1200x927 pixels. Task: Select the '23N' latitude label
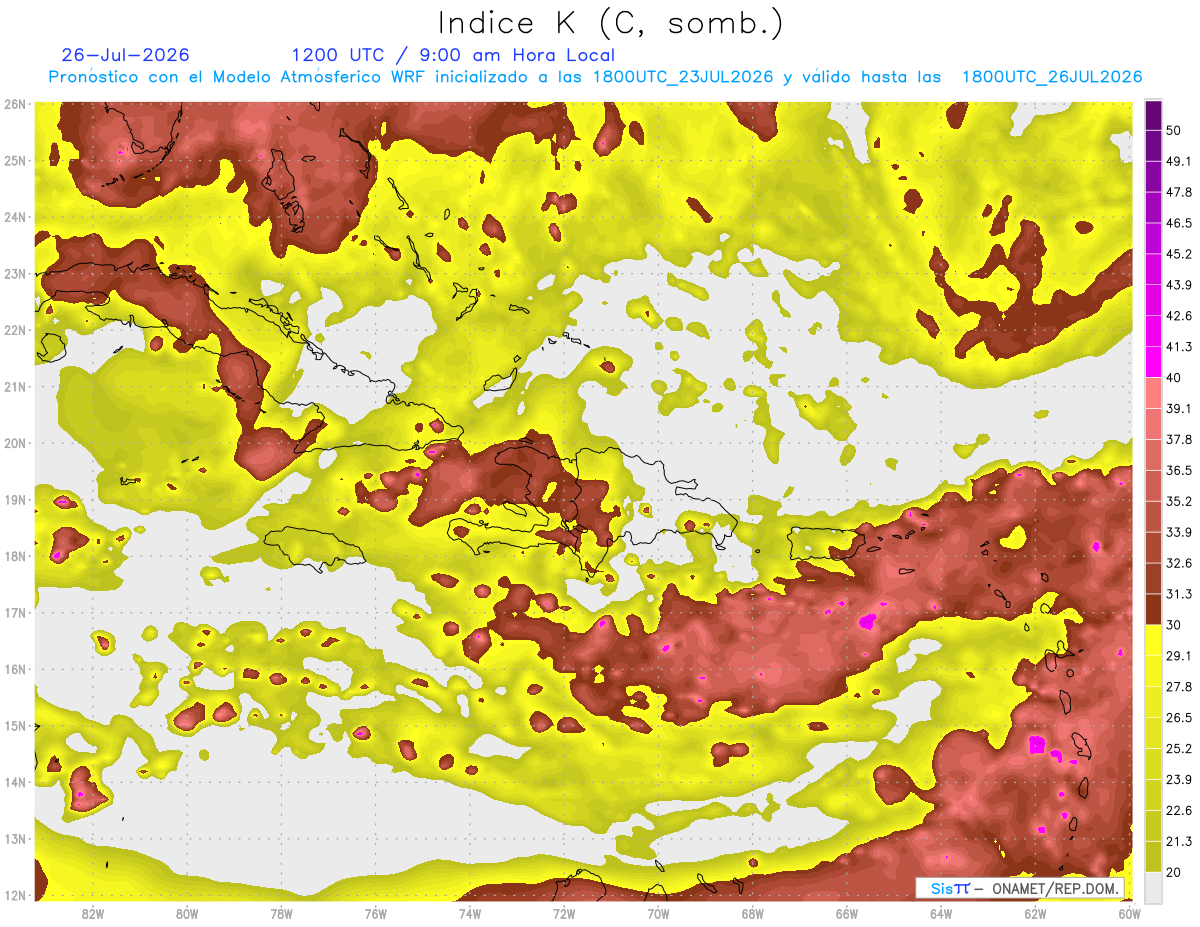pos(14,273)
